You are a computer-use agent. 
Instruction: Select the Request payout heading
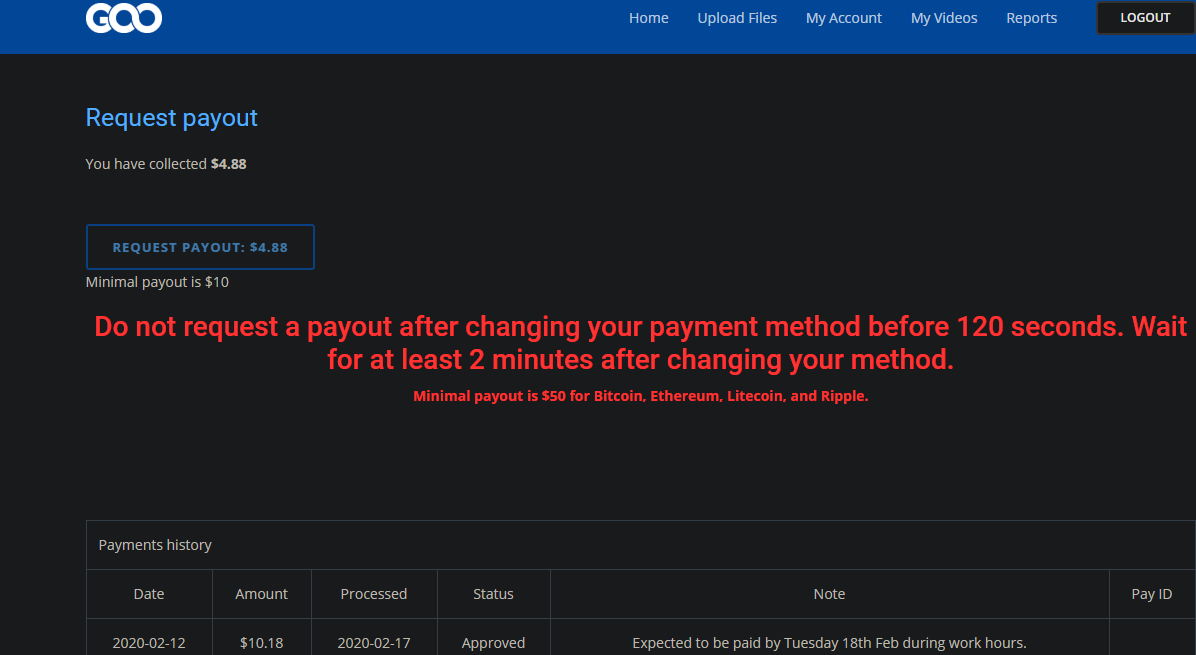(172, 117)
